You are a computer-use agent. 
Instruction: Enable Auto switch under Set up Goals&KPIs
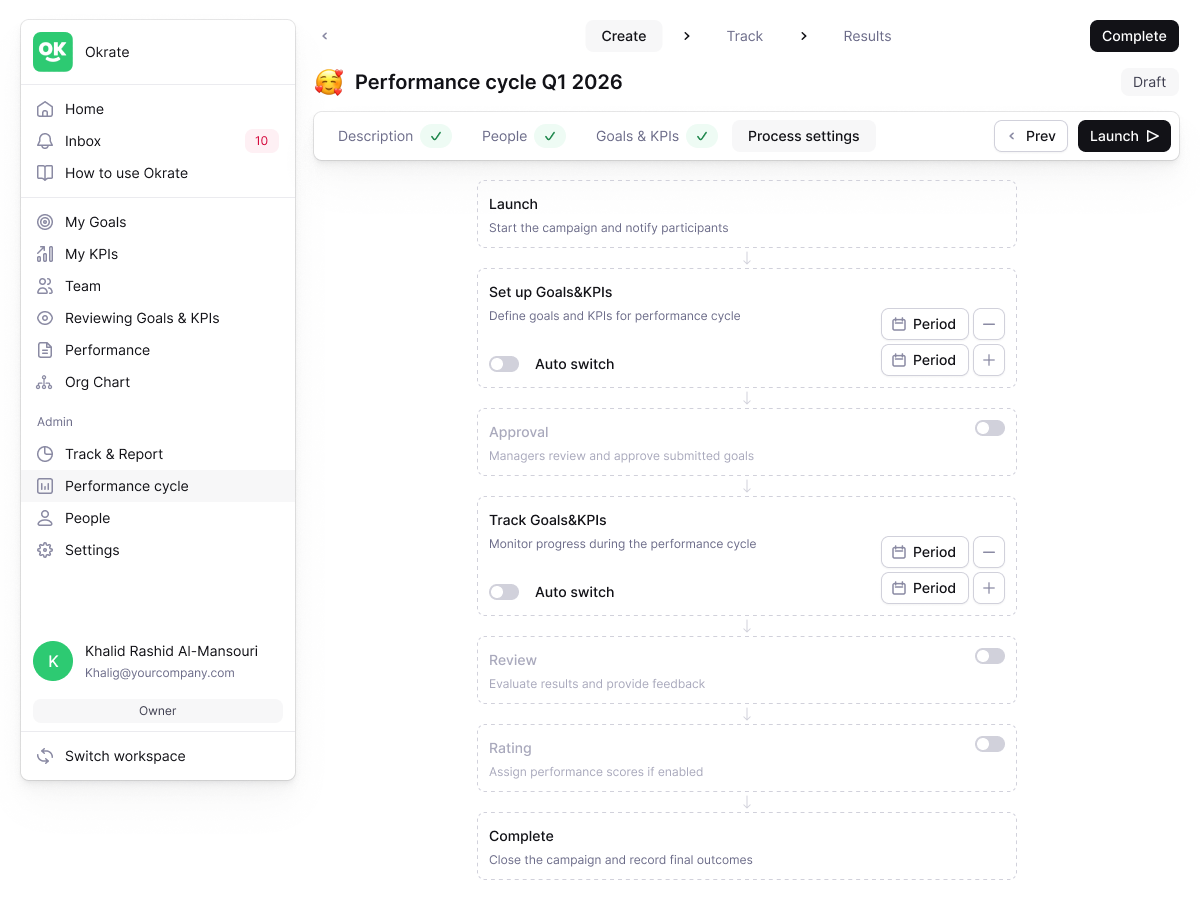pos(504,364)
